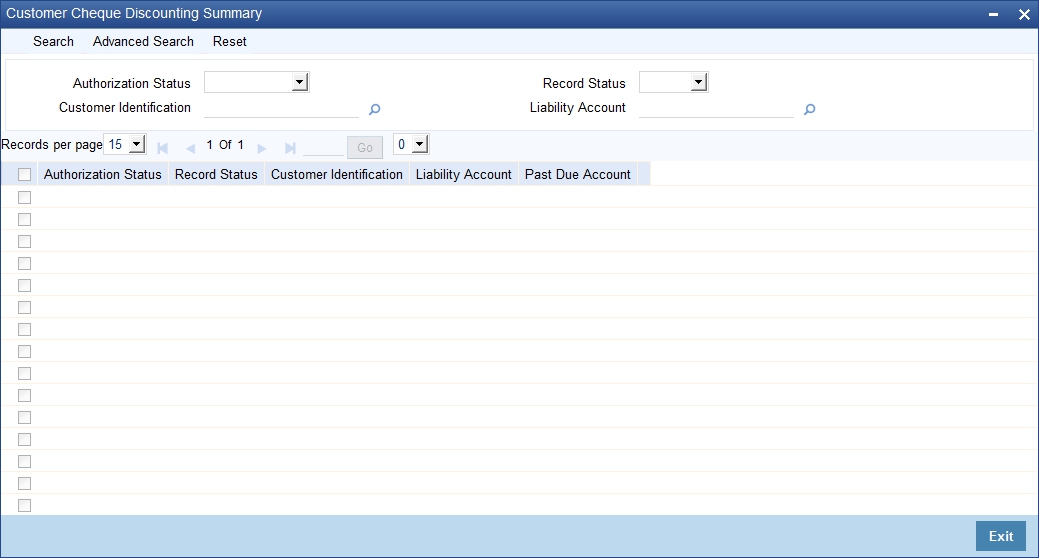This screenshot has height=558, width=1039.
Task: Sort by Liability Account column header
Action: click(x=464, y=174)
